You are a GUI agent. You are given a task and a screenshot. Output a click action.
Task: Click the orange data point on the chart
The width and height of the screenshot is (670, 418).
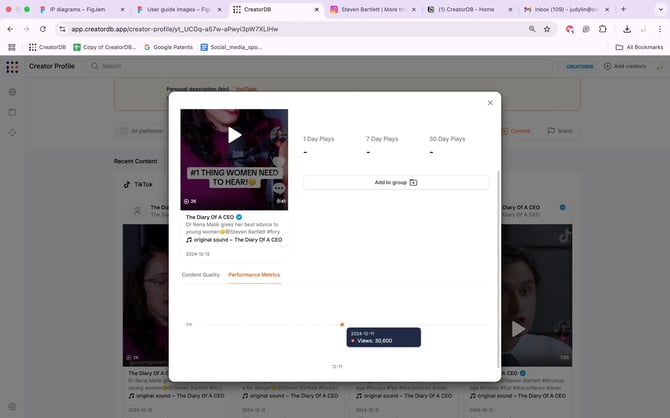click(342, 325)
